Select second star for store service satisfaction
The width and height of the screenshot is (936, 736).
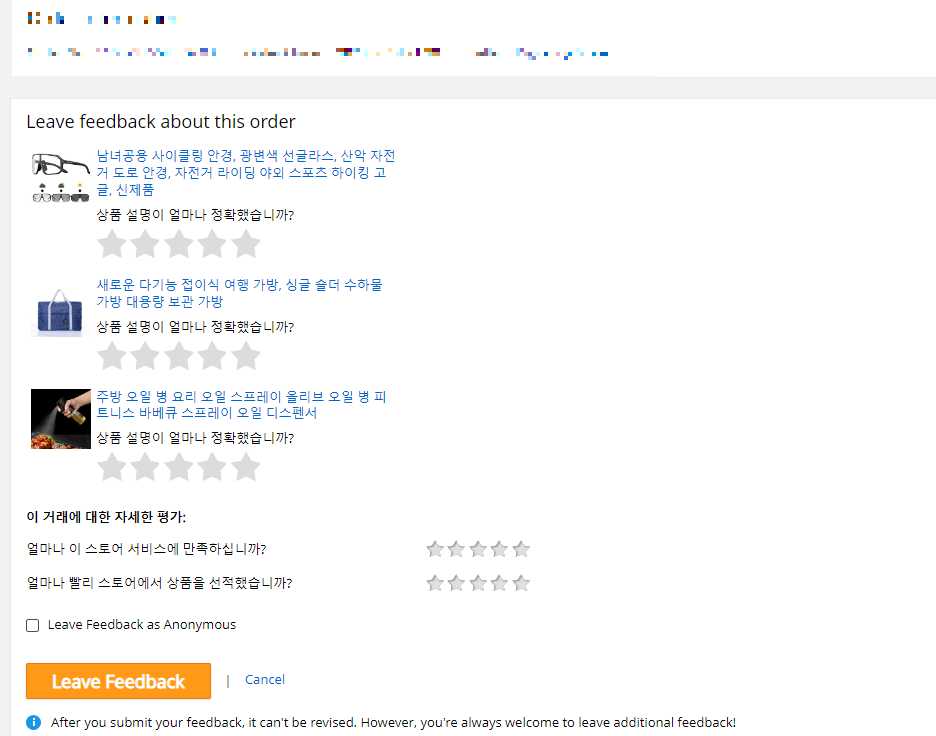456,548
